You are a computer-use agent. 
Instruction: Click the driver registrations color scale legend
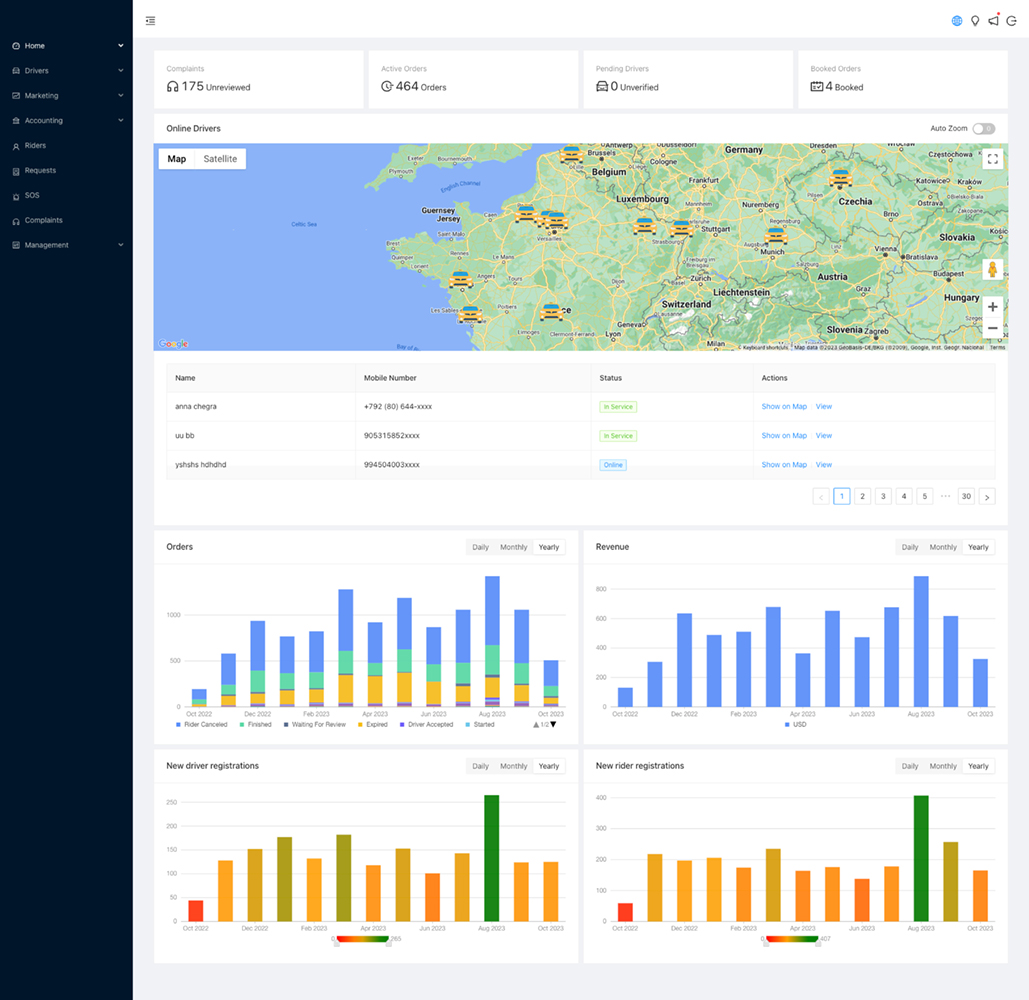[362, 939]
